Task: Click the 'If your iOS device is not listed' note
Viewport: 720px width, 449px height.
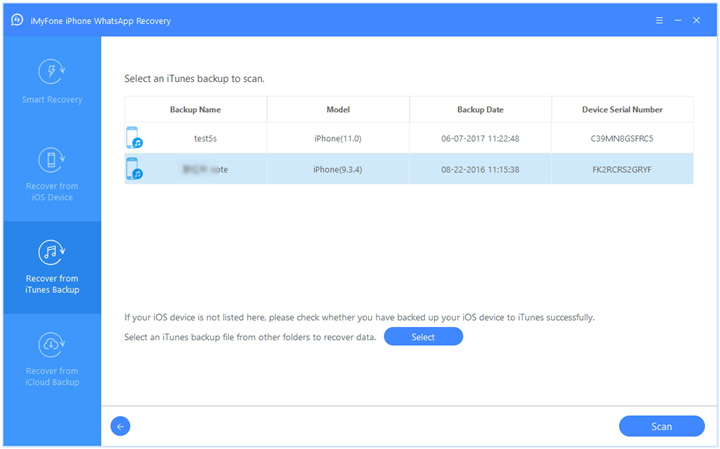Action: click(360, 317)
